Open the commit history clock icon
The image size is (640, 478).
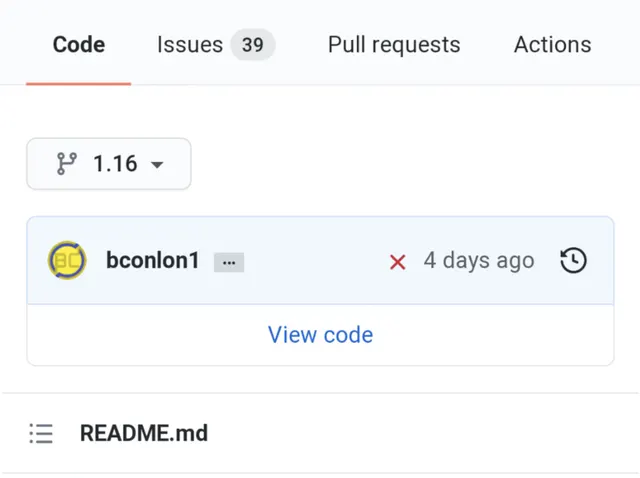pyautogui.click(x=573, y=260)
